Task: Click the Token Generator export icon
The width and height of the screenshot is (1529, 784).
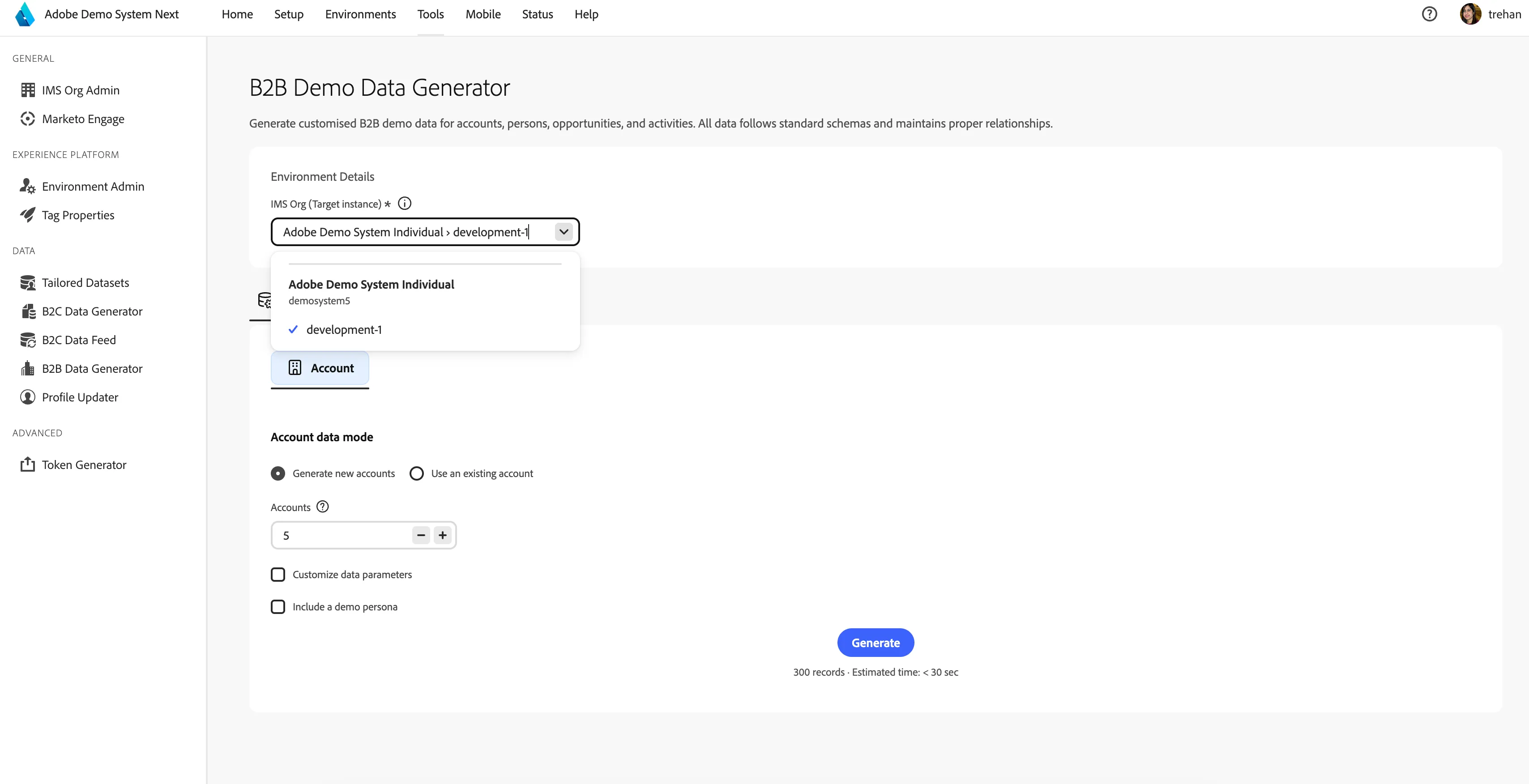Action: click(x=28, y=464)
